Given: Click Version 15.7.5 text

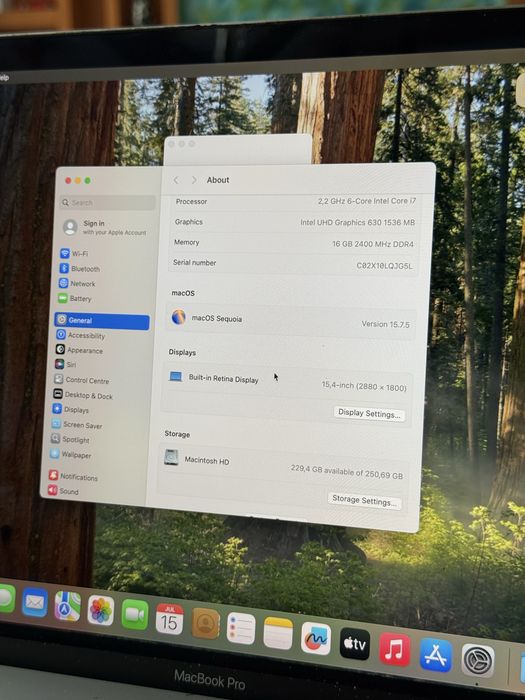Looking at the screenshot, I should pyautogui.click(x=385, y=324).
